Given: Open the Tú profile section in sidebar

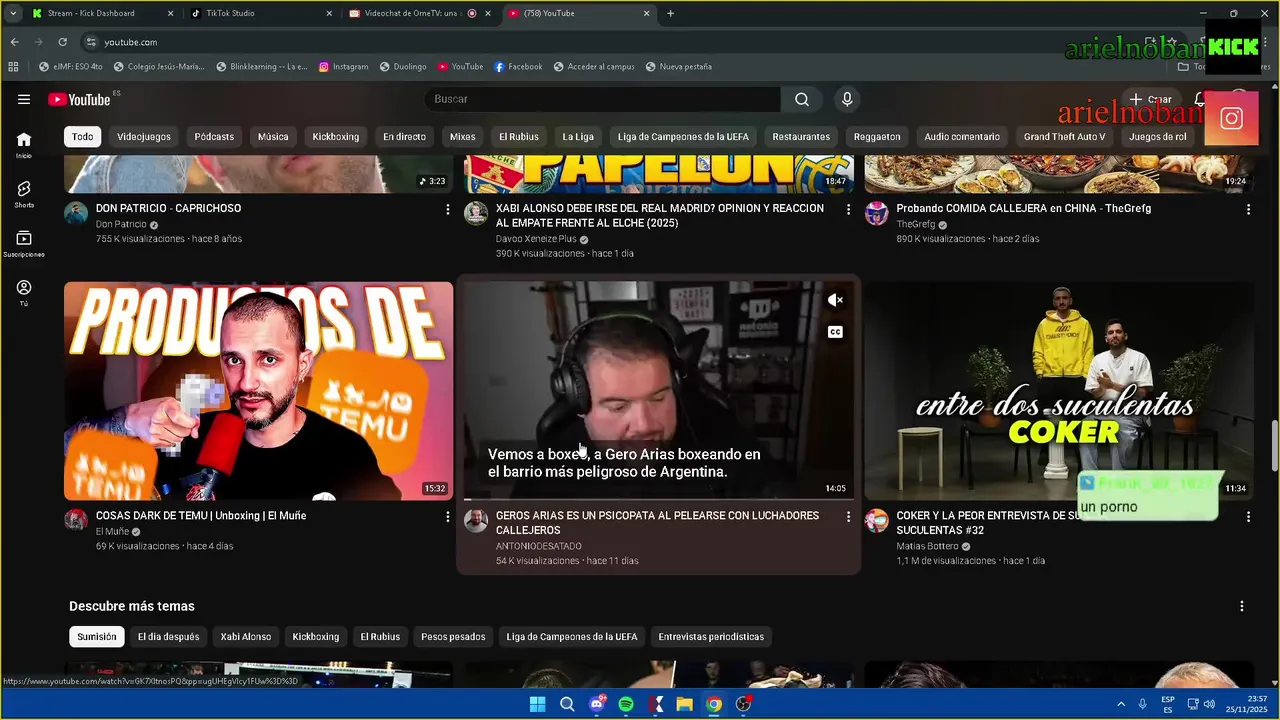Looking at the screenshot, I should 24,293.
